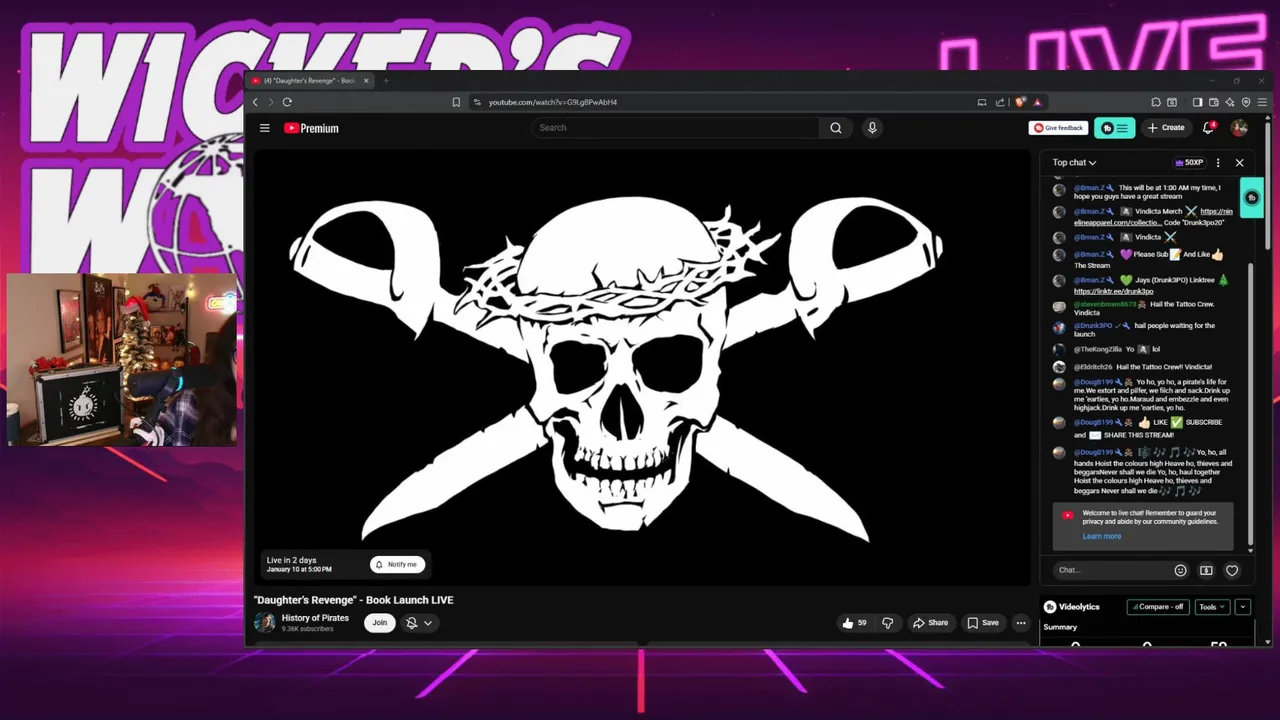Open the YouTube guide hamburger menu

pyautogui.click(x=264, y=128)
